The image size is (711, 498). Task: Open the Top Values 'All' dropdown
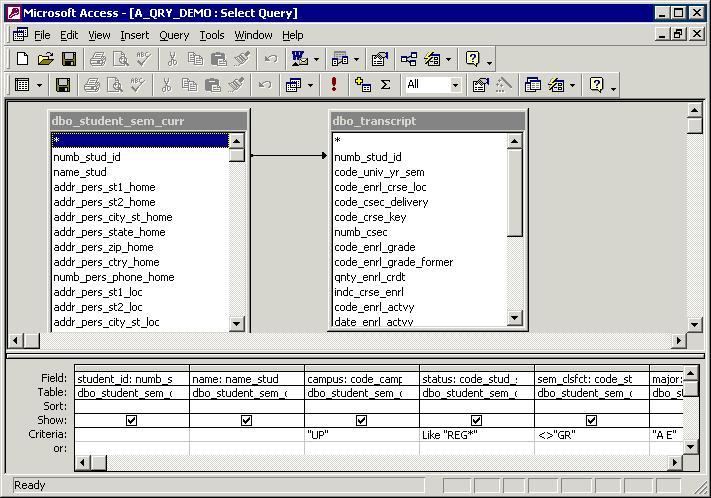pyautogui.click(x=455, y=85)
